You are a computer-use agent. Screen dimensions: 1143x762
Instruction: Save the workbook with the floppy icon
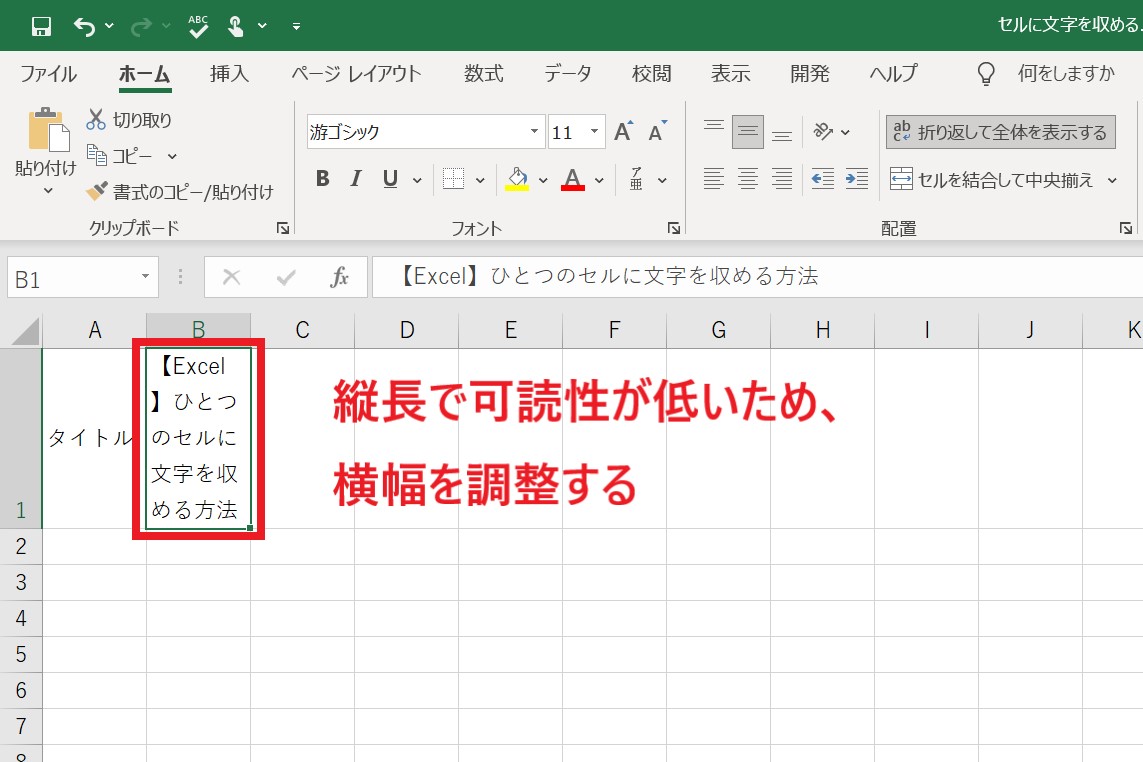(42, 26)
